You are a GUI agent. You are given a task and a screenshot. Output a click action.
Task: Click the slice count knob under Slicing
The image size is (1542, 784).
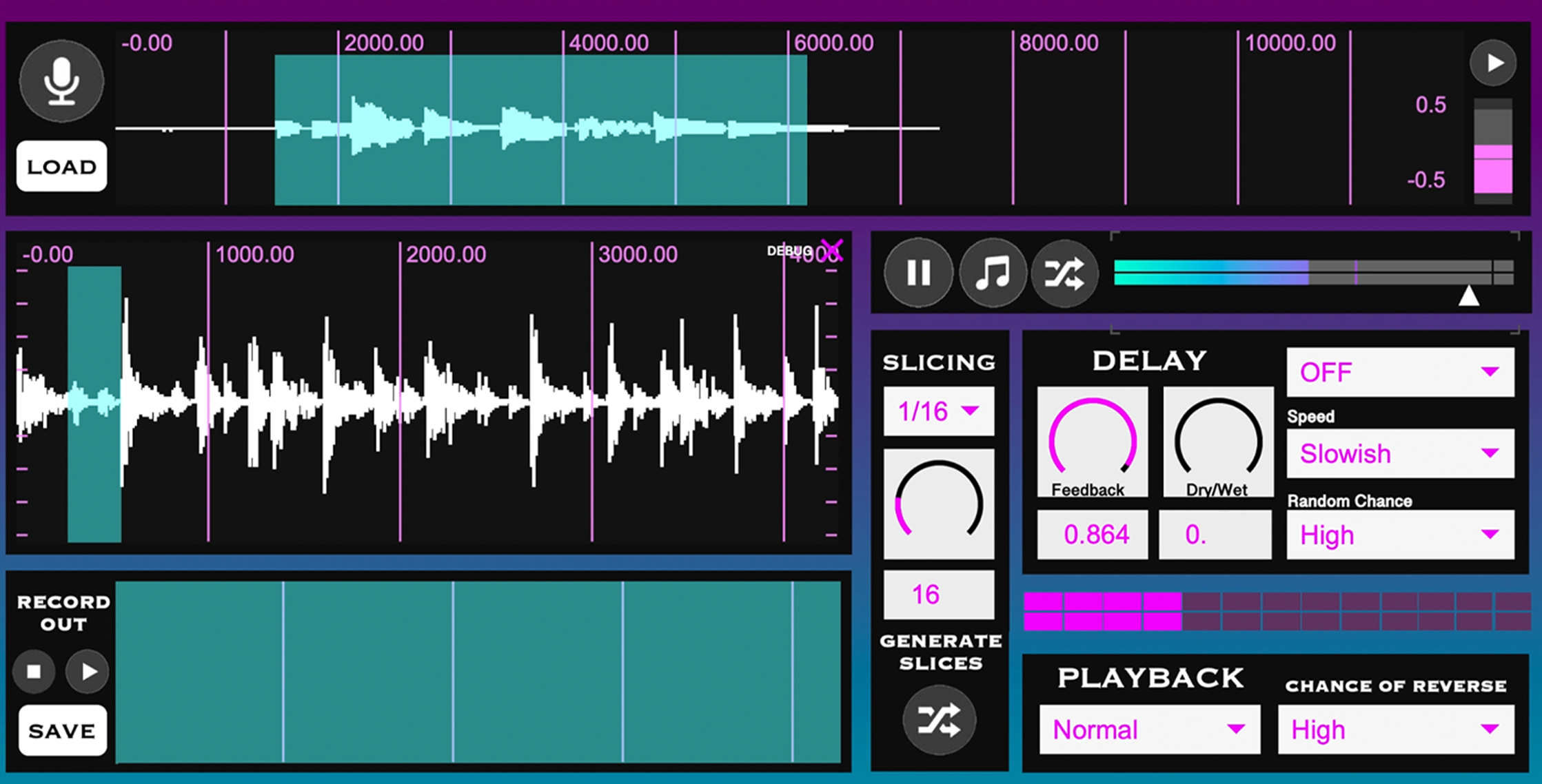939,504
